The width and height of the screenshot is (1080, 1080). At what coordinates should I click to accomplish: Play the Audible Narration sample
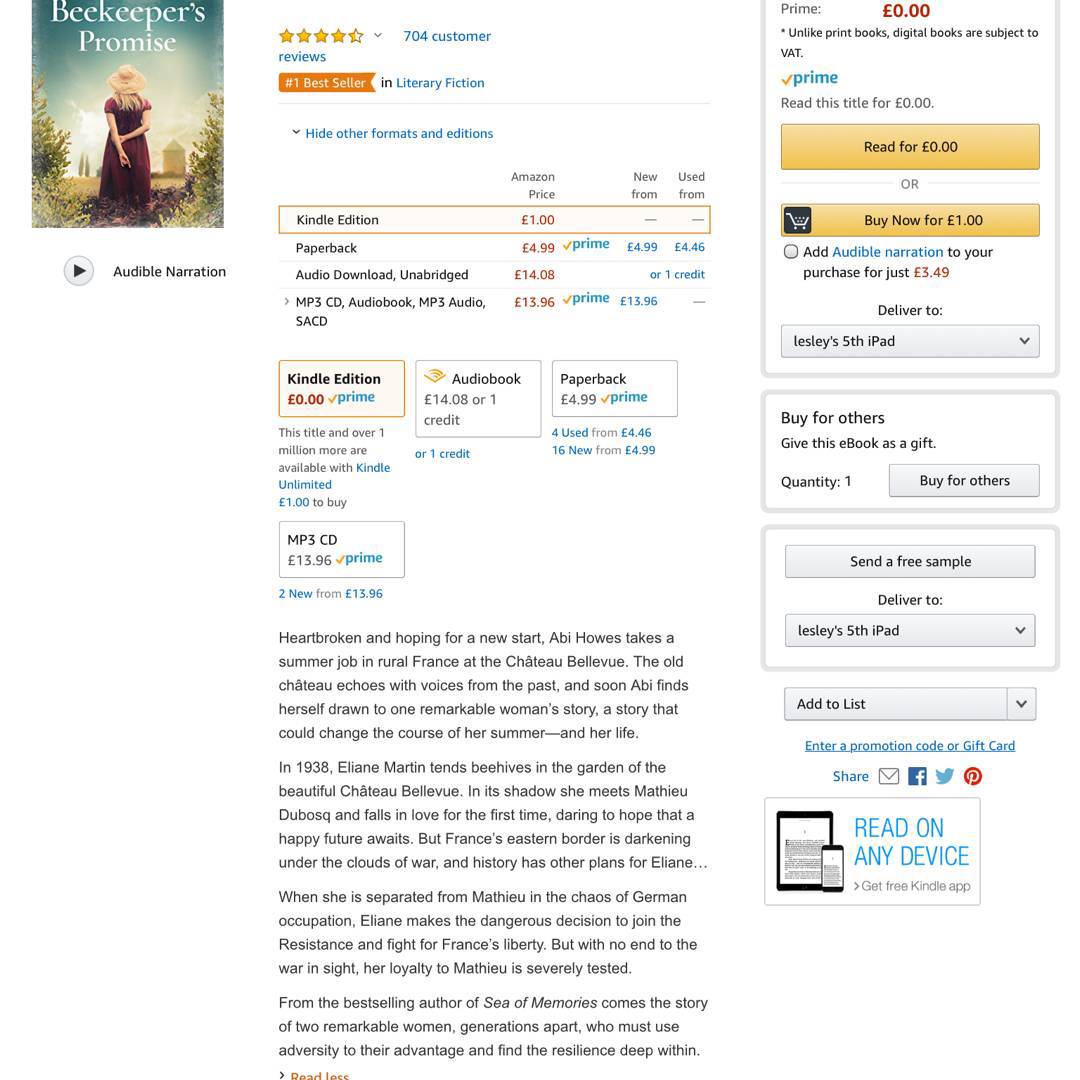(79, 271)
